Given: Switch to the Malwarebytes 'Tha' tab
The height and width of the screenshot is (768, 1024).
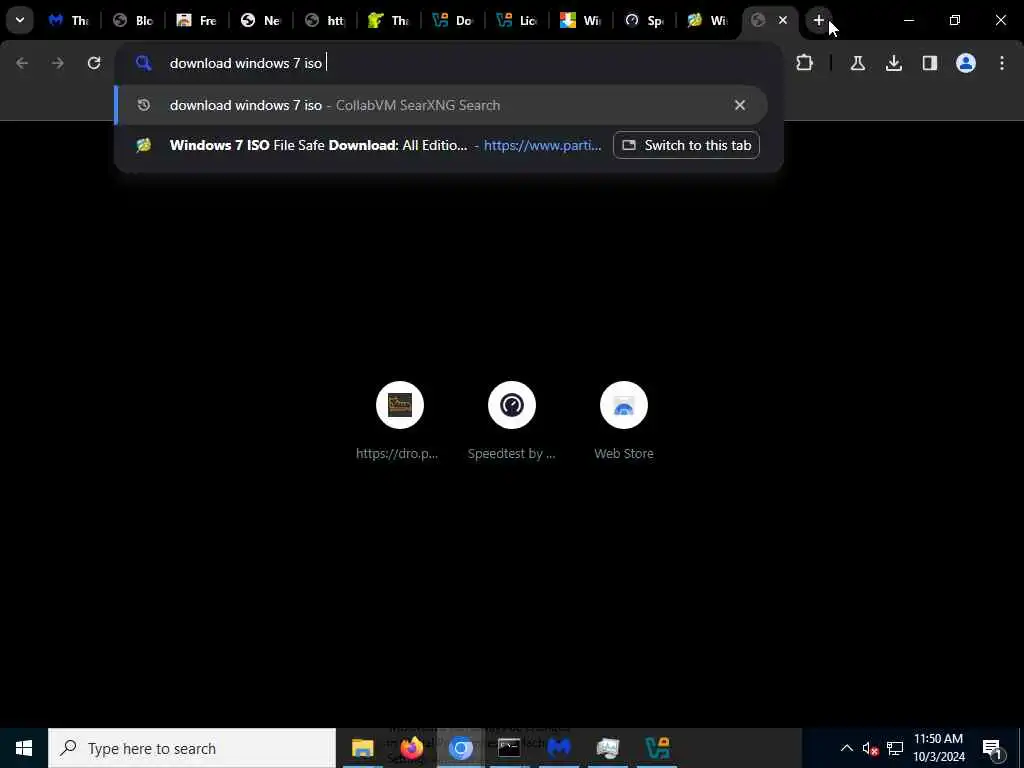Looking at the screenshot, I should [x=69, y=21].
